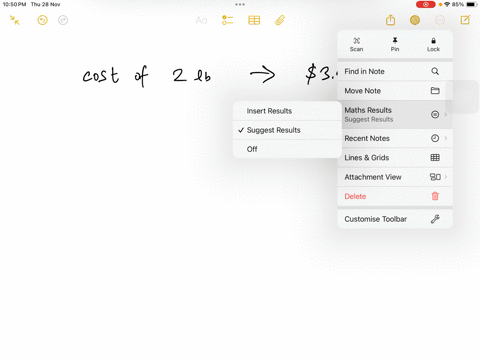The image size is (480, 360).
Task: Tap the collapse full-screen arrows icon
Action: click(15, 20)
